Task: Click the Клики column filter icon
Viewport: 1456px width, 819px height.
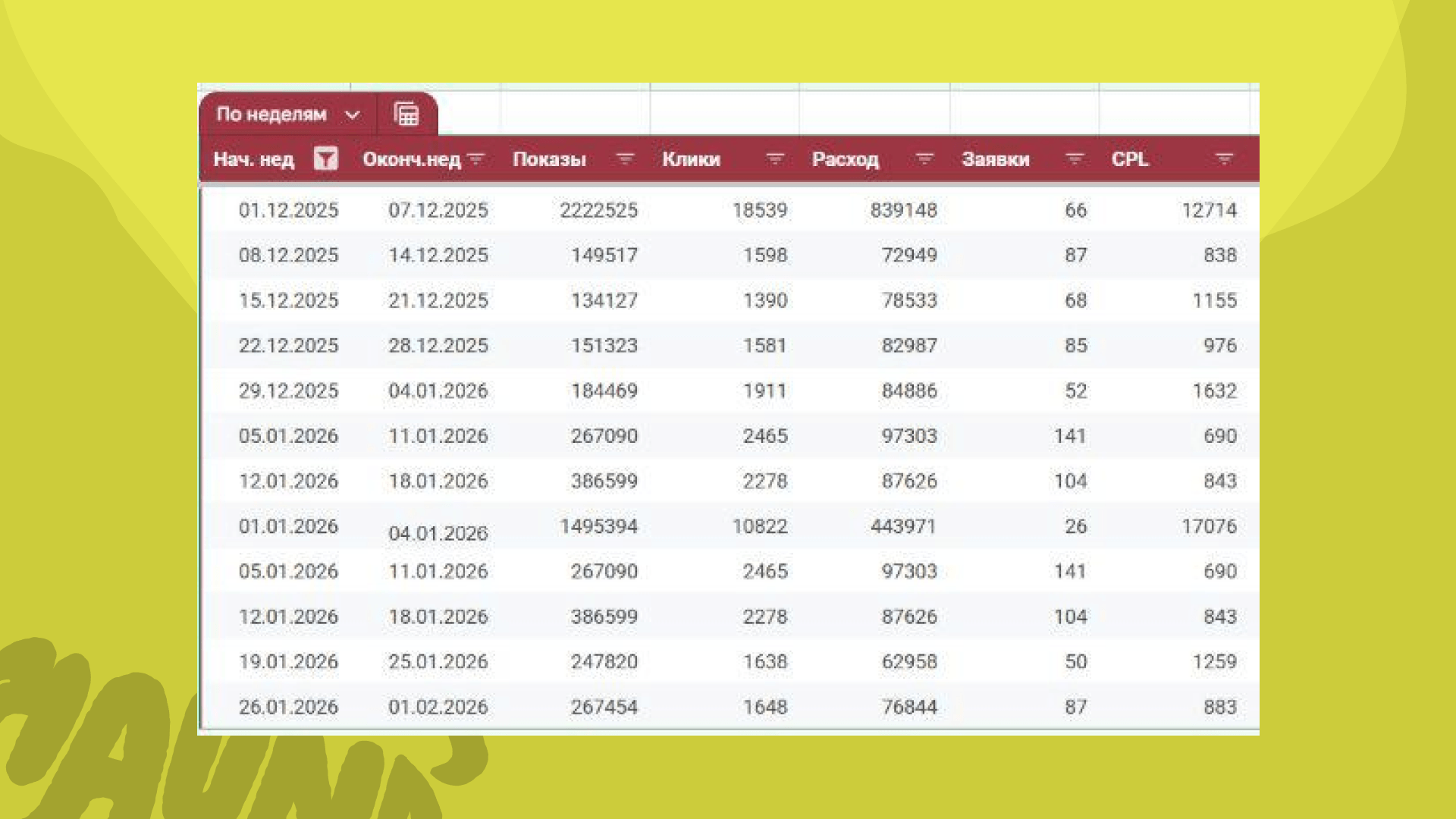Action: coord(774,159)
